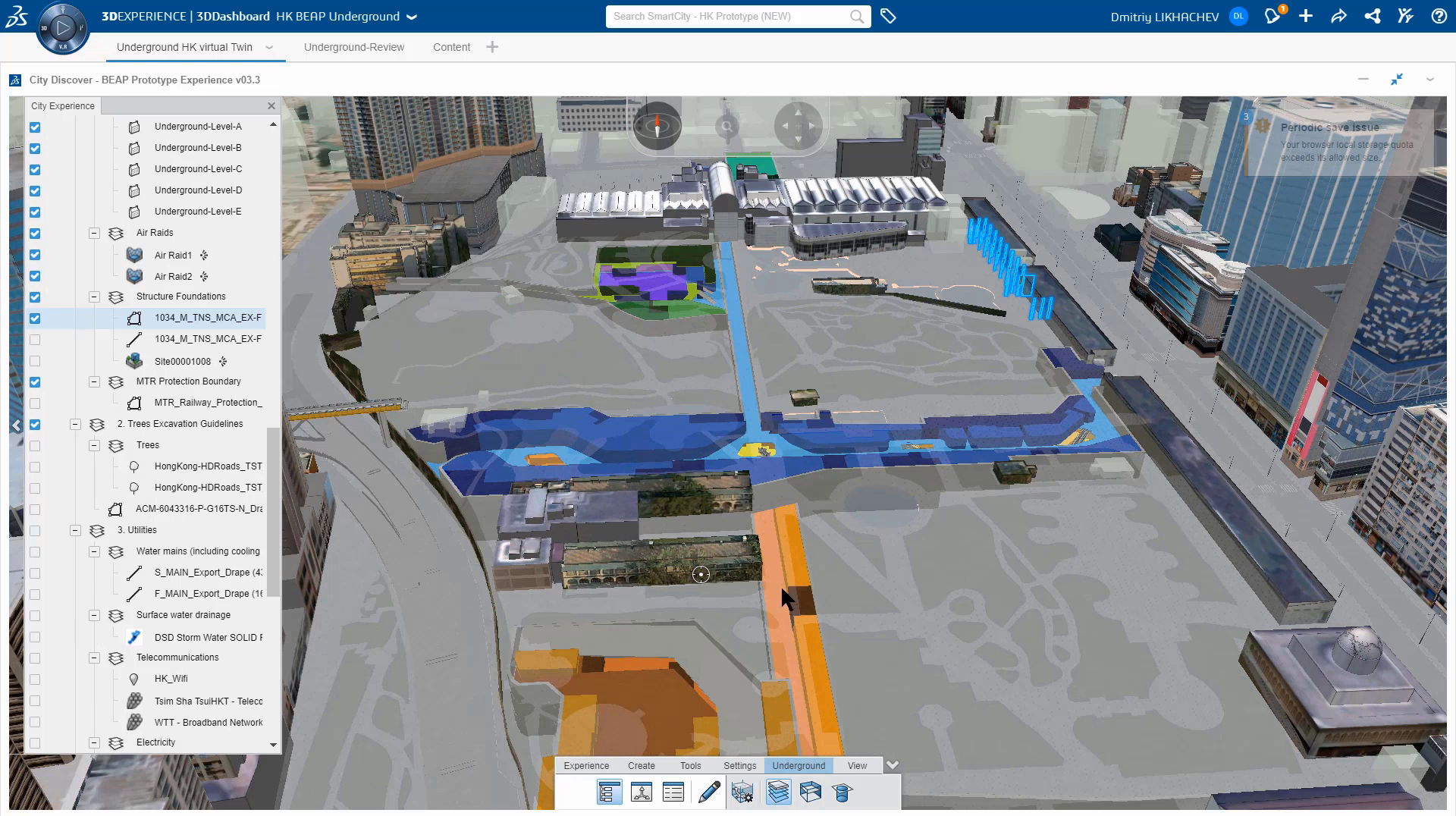Select the underground cylinder borehole icon

pyautogui.click(x=842, y=792)
